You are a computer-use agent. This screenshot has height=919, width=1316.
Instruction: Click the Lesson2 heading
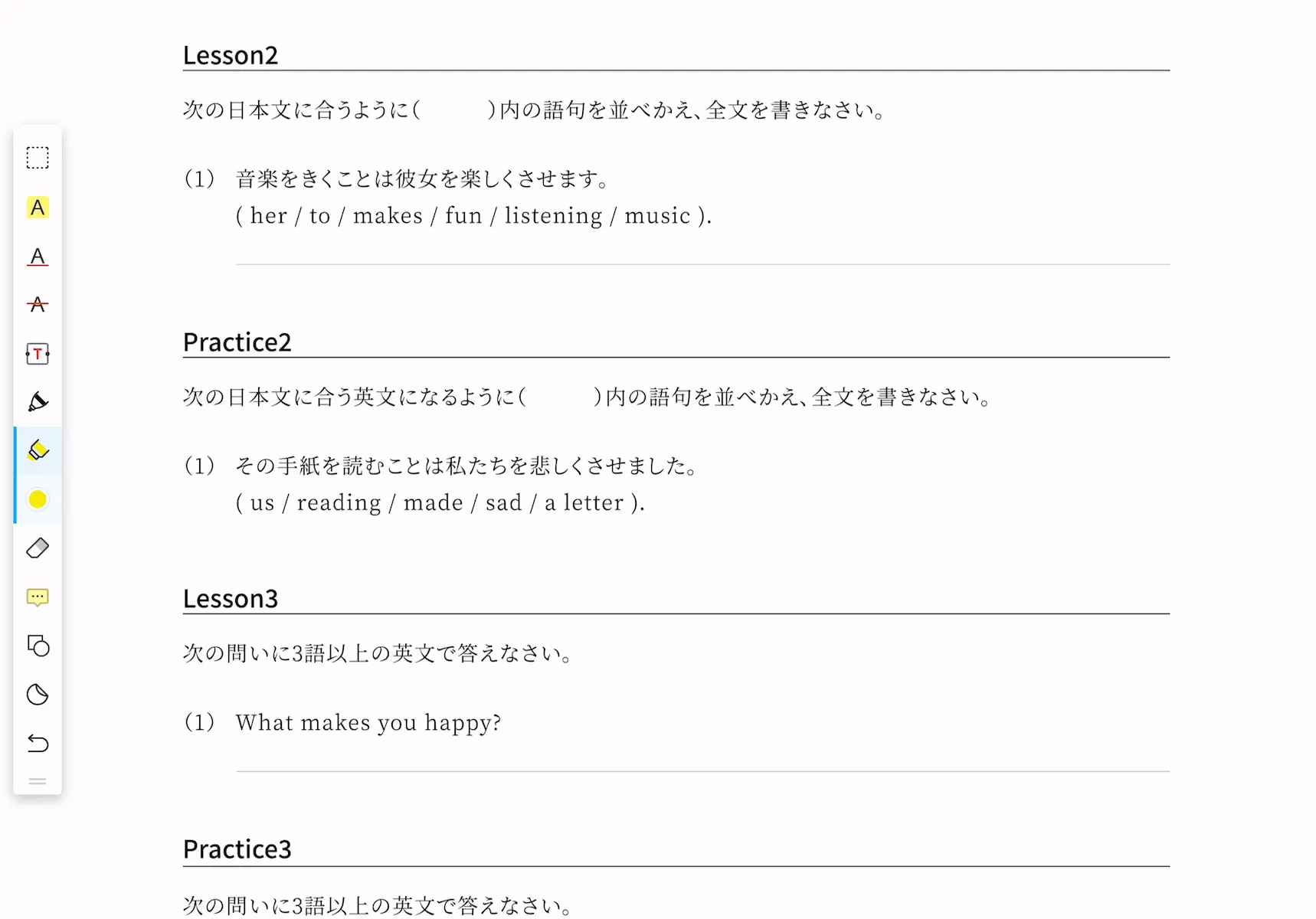click(231, 55)
